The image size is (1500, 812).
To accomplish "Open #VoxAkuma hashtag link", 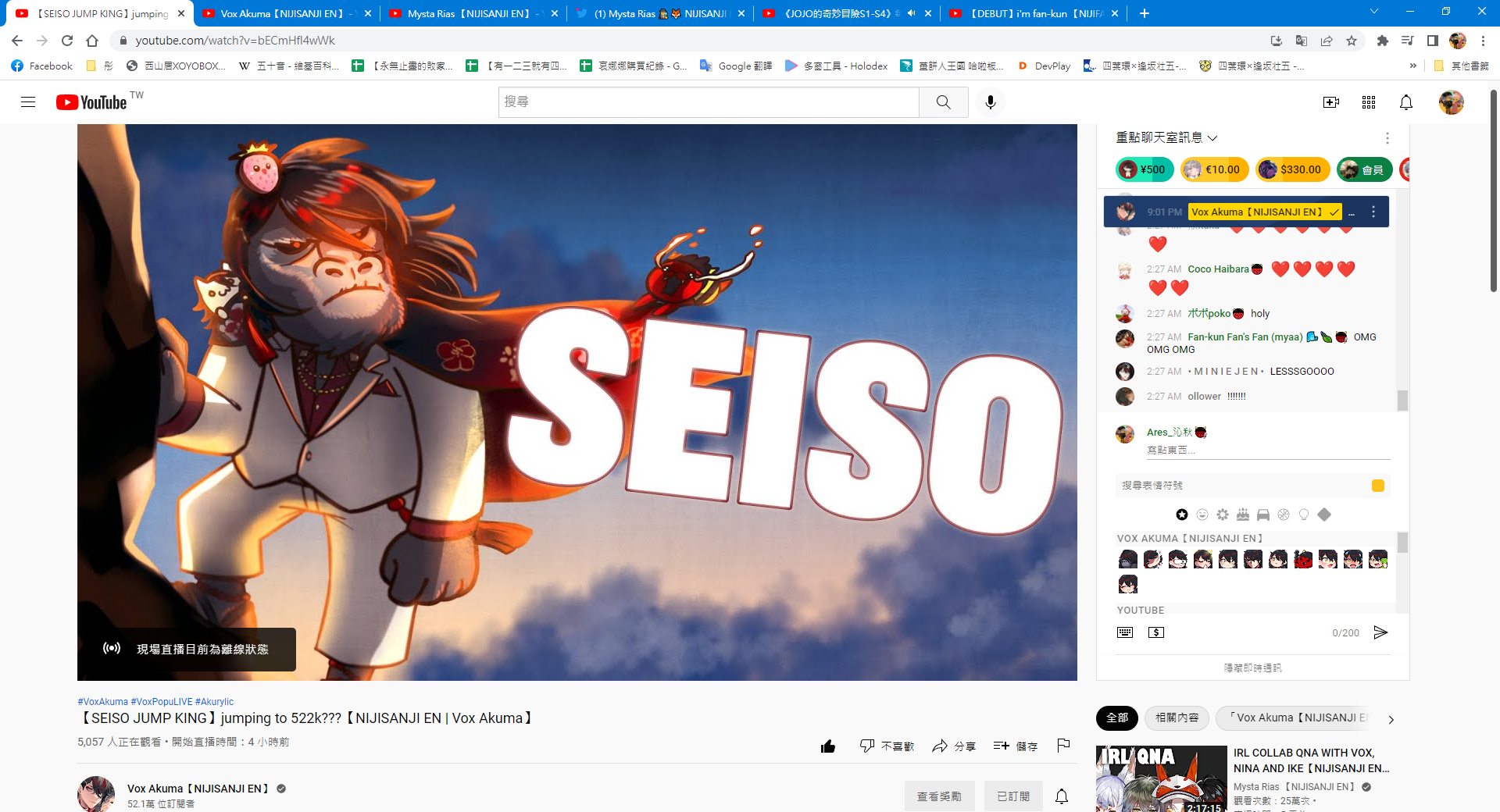I will pos(102,702).
